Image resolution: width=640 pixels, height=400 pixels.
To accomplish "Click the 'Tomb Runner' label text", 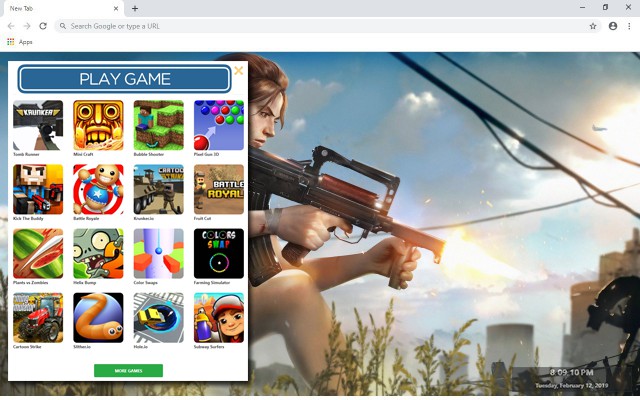I will (26, 154).
